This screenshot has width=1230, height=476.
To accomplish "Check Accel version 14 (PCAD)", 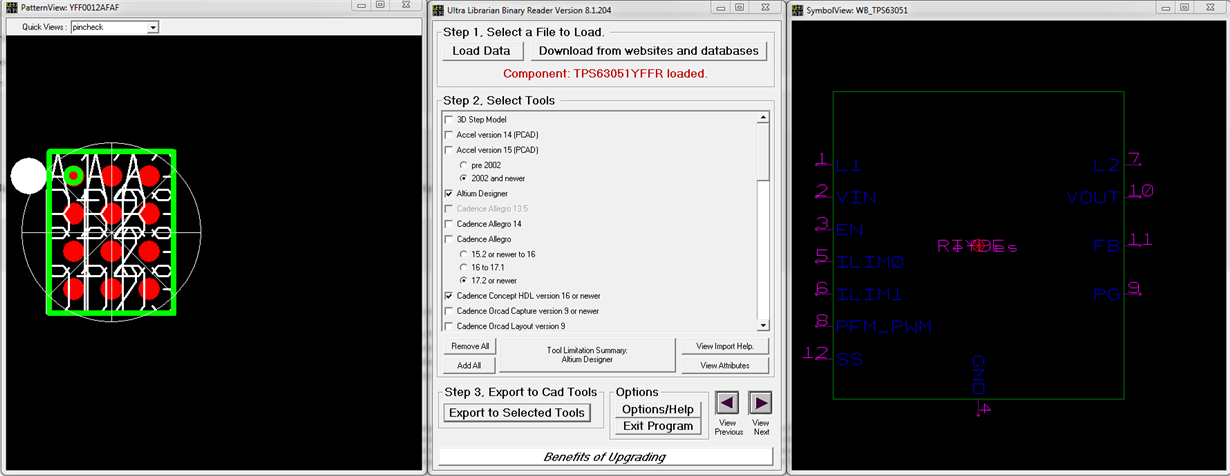I will pos(448,134).
